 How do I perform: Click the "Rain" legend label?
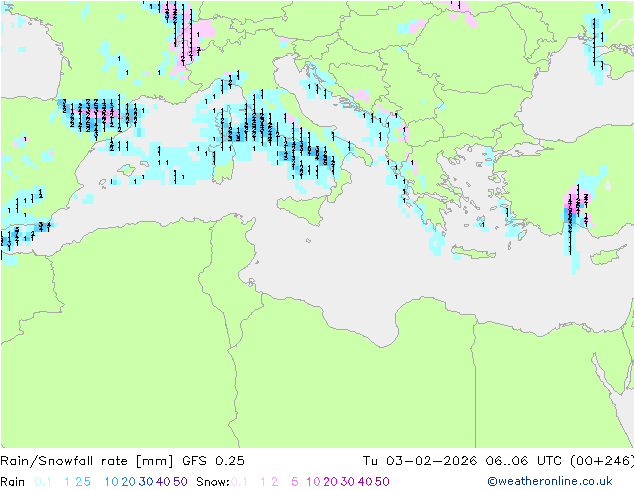pyautogui.click(x=13, y=482)
